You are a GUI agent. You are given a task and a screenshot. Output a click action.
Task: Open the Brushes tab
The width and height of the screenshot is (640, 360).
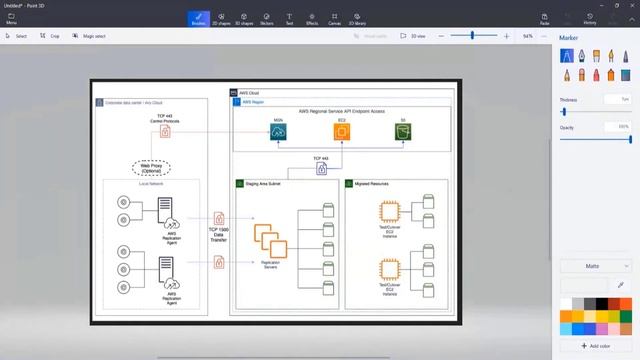(199, 19)
